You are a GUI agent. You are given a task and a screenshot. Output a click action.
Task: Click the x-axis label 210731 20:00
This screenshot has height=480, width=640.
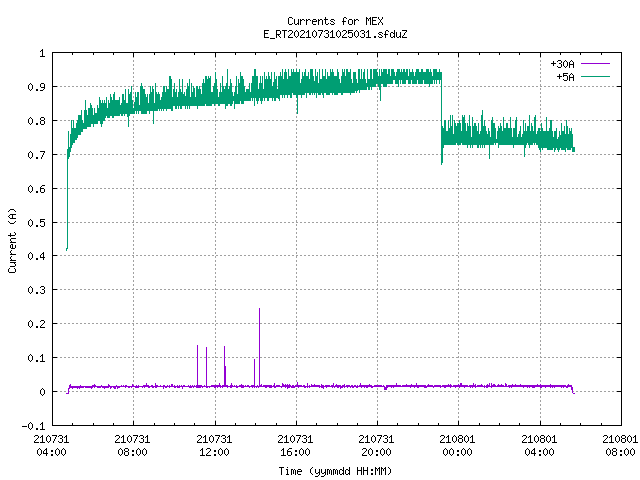click(376, 446)
